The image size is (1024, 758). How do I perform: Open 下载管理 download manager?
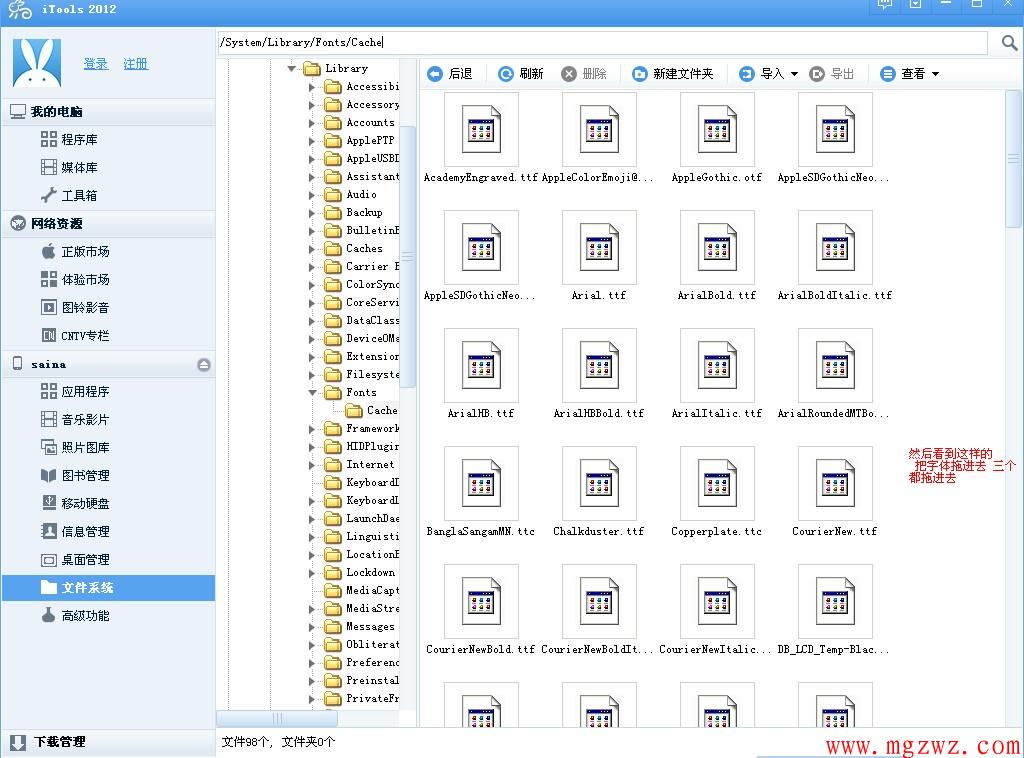48,742
